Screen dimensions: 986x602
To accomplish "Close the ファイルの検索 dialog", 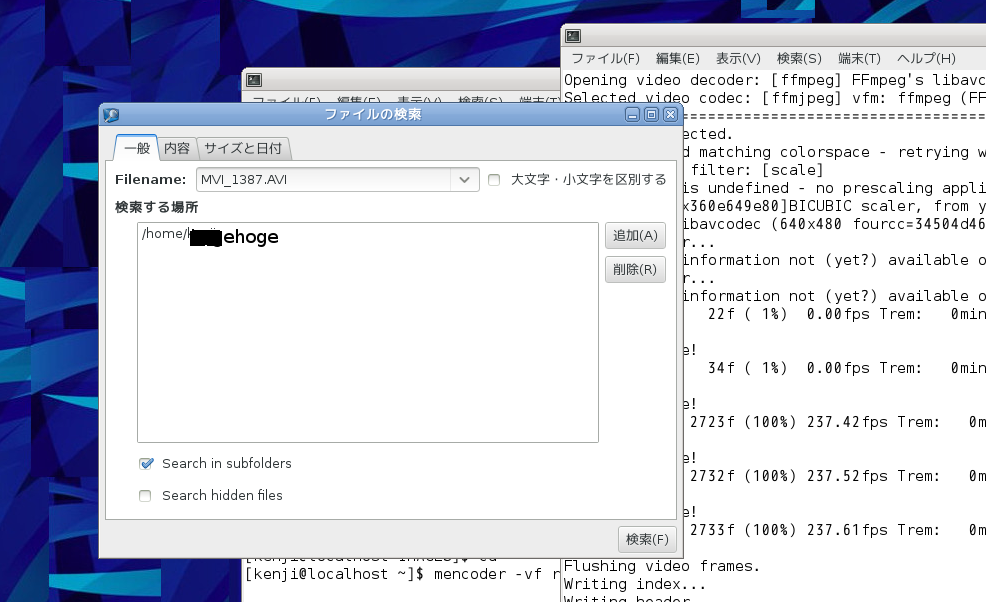I will pos(670,115).
